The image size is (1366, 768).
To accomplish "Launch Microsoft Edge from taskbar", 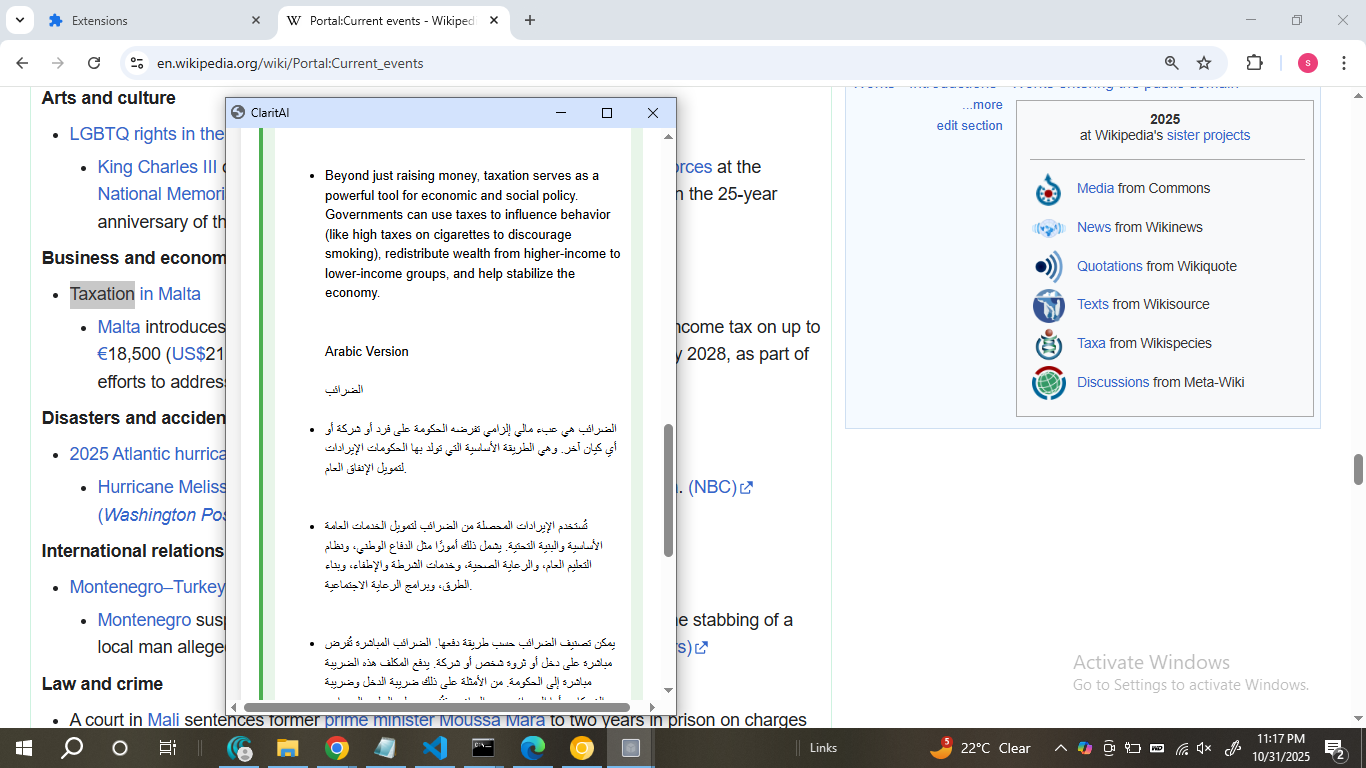I will point(532,748).
